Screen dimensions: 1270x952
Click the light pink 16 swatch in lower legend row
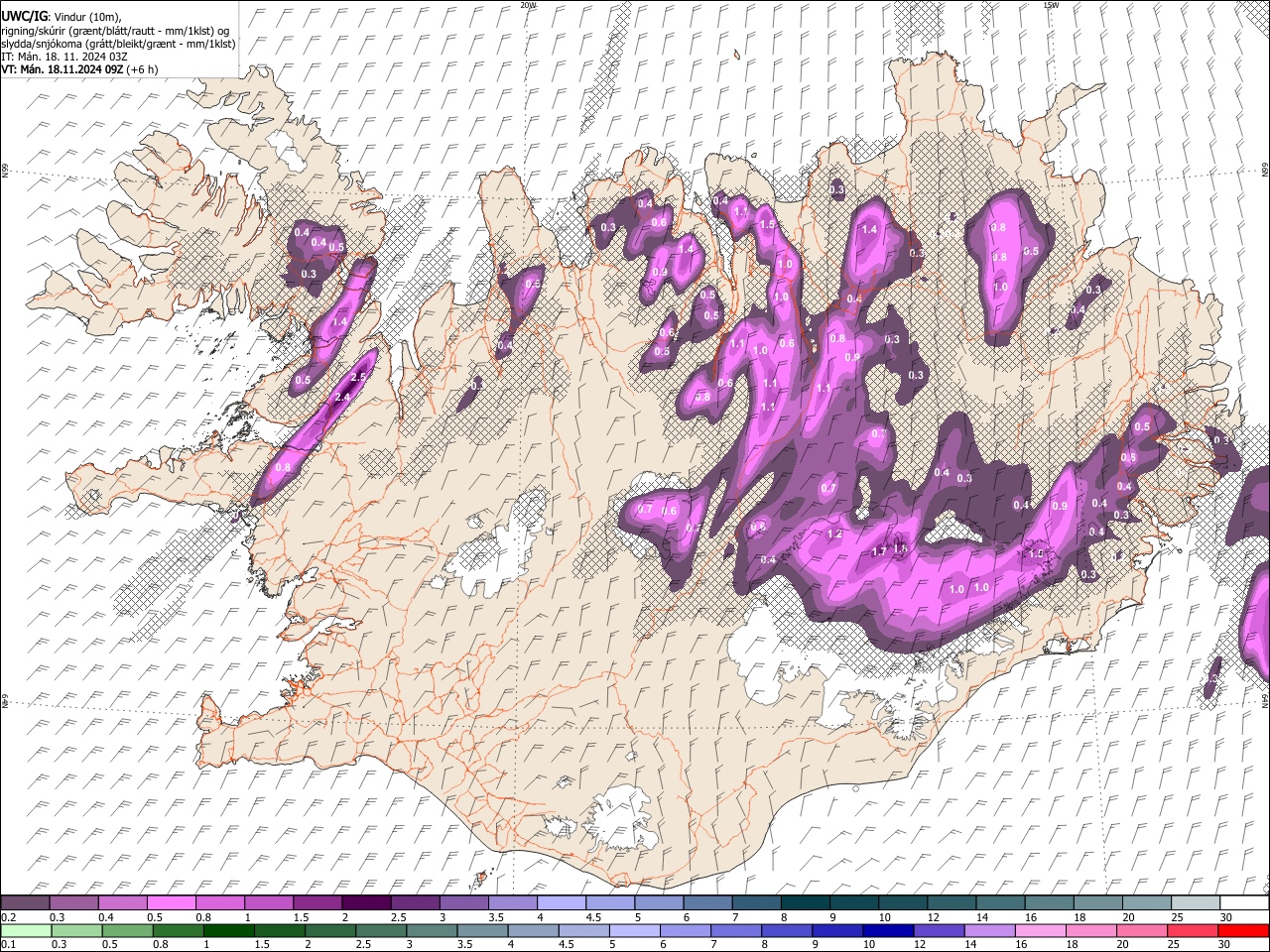point(1040,930)
